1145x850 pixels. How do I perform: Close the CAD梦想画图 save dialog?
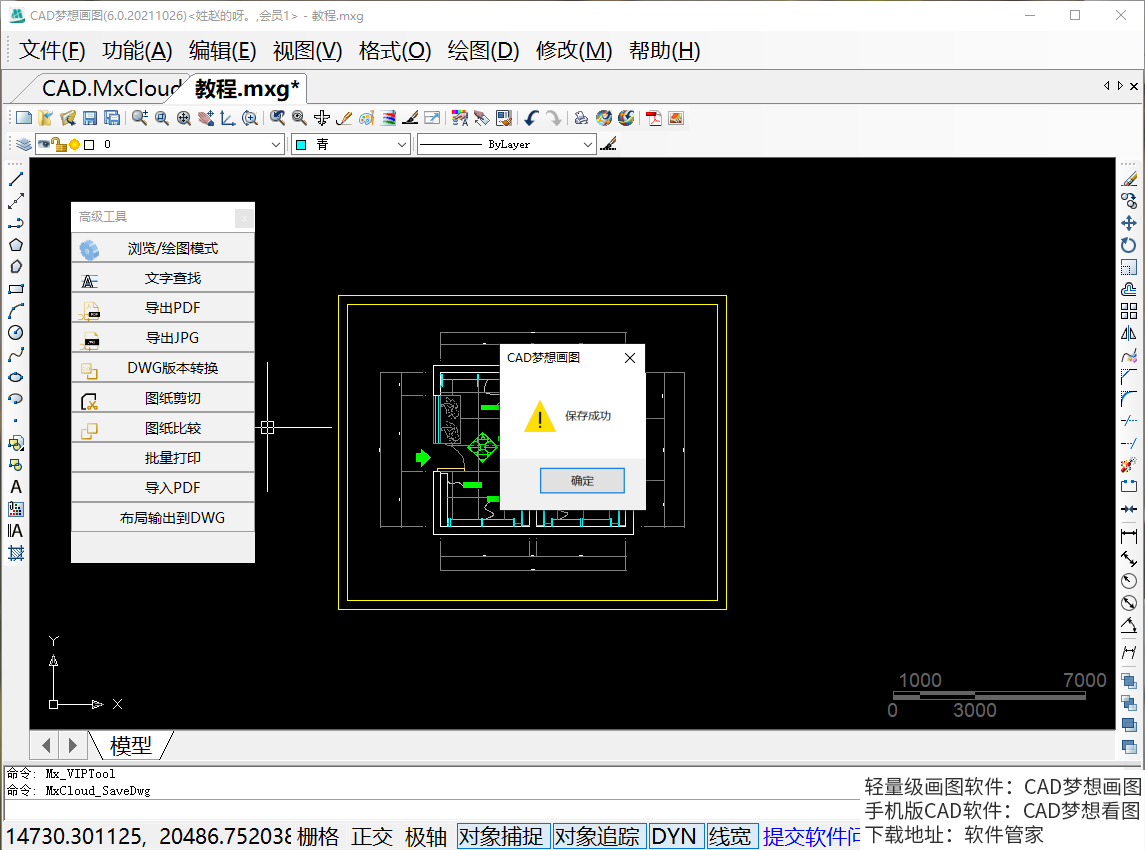click(629, 358)
